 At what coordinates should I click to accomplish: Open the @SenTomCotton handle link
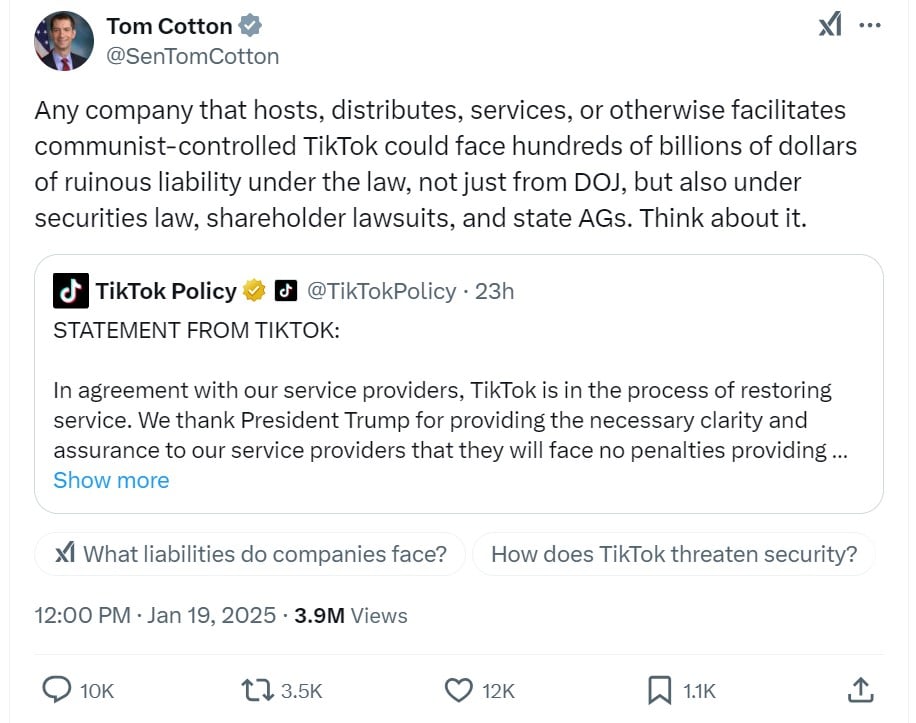[193, 56]
